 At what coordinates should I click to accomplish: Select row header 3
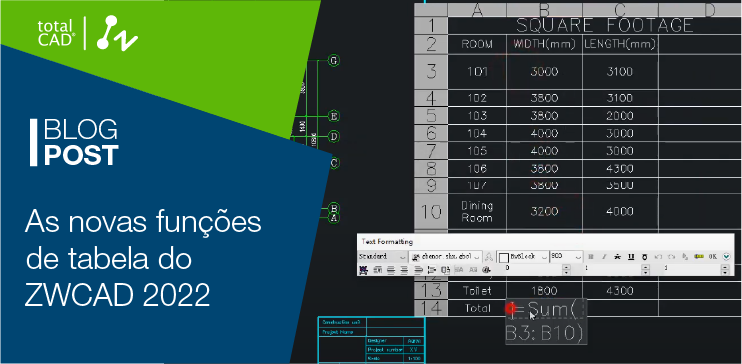pyautogui.click(x=431, y=72)
